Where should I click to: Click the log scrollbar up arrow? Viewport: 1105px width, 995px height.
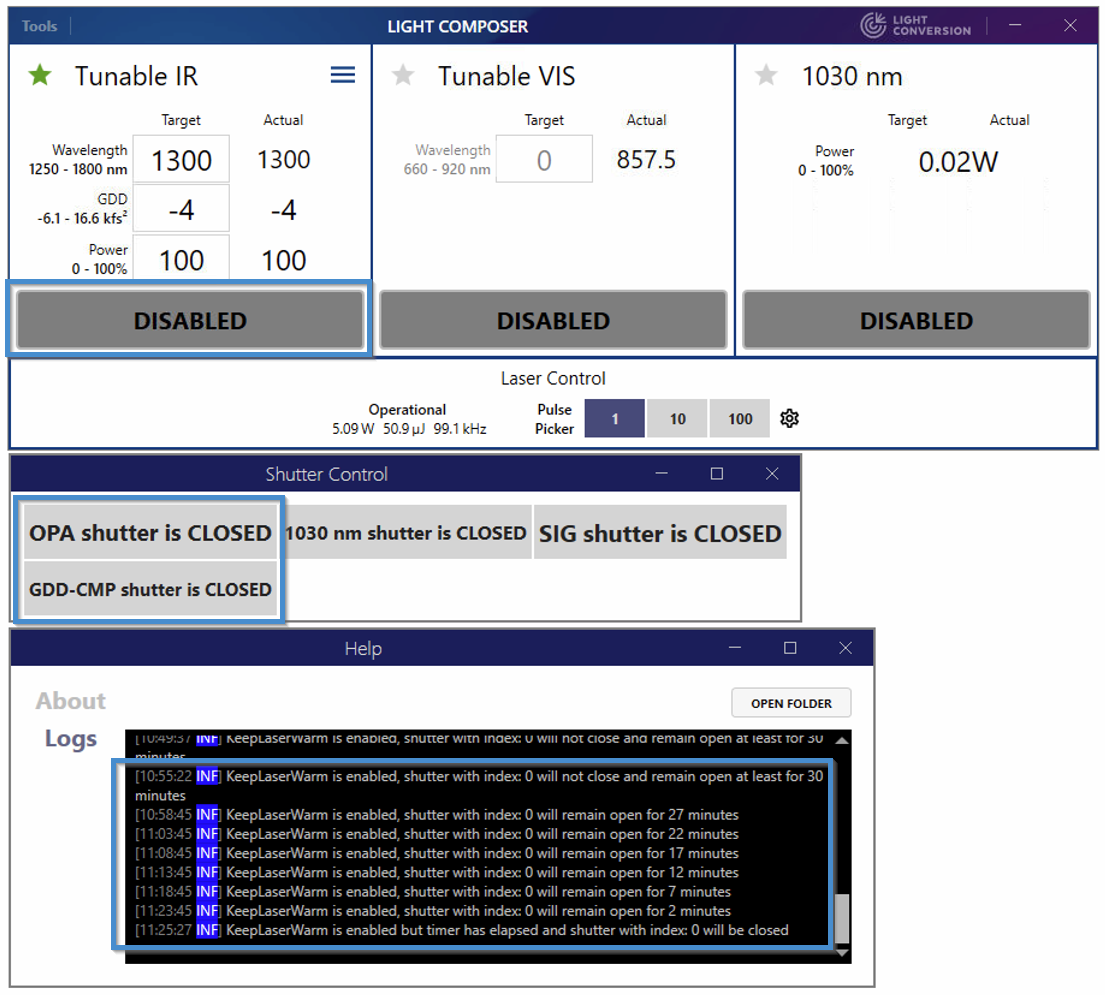(841, 740)
